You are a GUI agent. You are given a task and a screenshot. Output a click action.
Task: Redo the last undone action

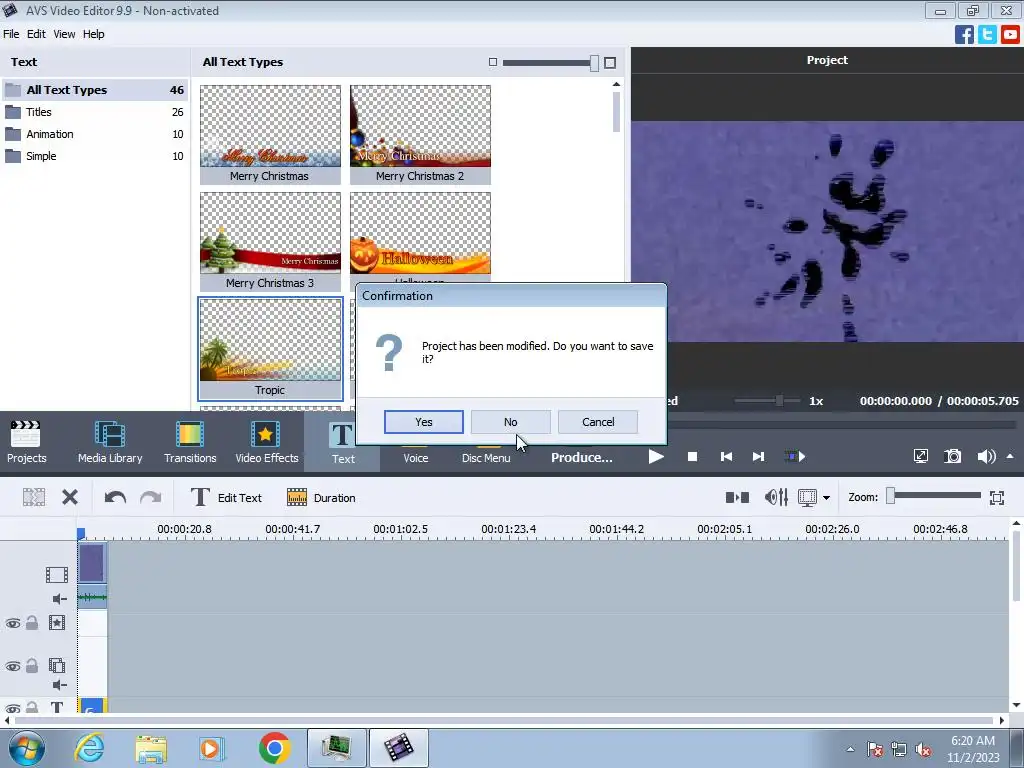(x=151, y=498)
